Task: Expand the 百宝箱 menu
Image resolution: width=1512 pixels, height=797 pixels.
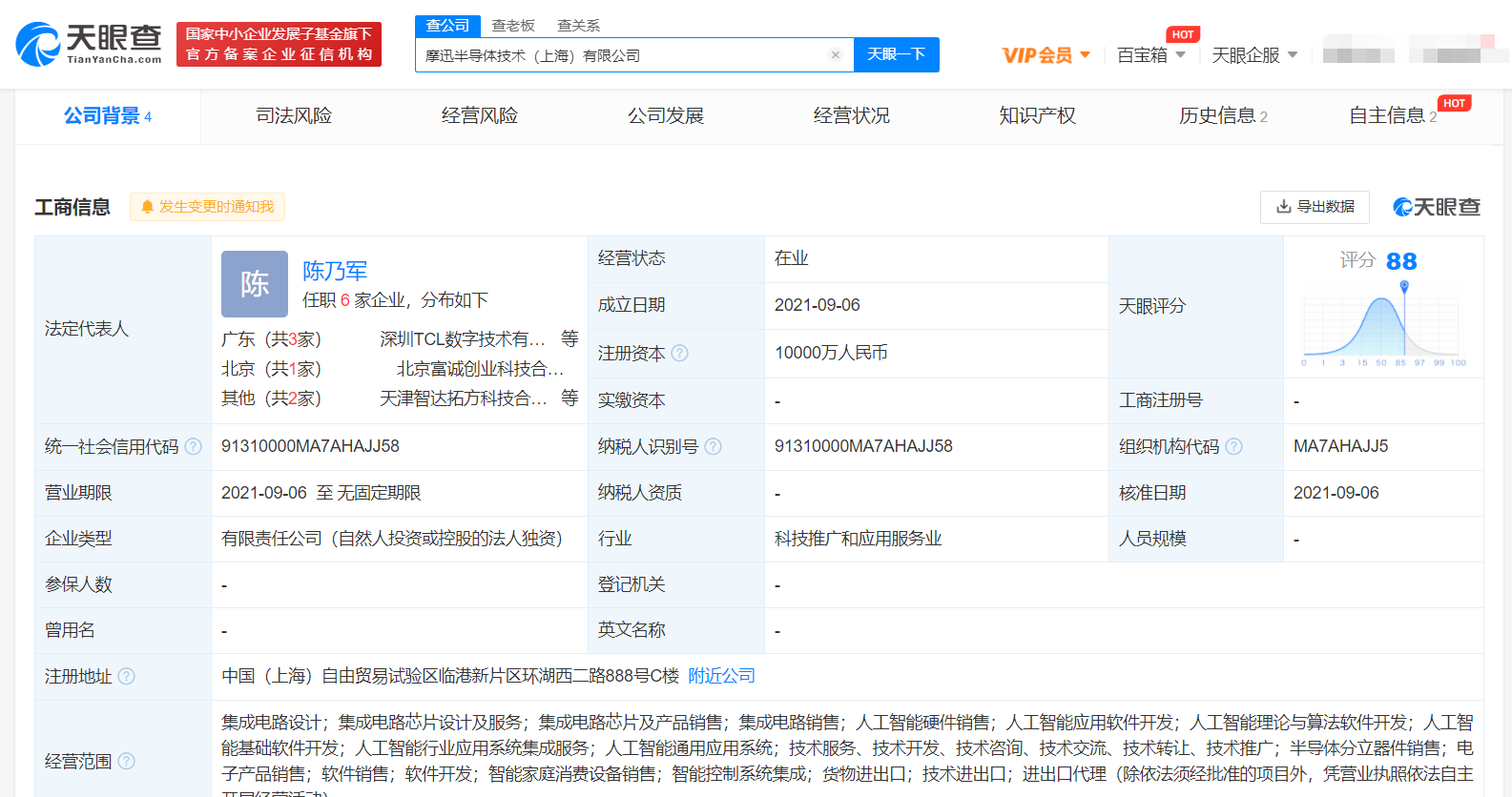Action: [x=1150, y=55]
